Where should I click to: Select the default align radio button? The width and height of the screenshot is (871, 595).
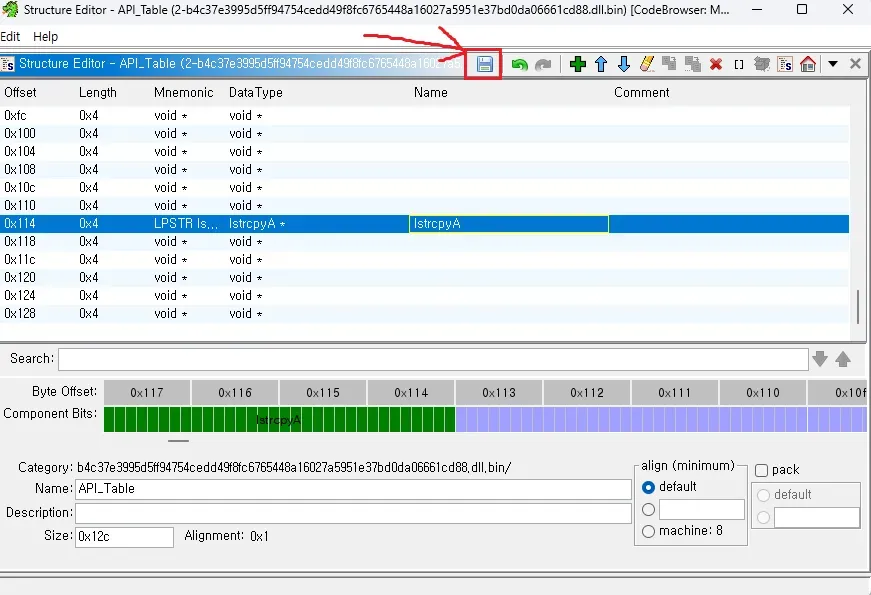649,487
